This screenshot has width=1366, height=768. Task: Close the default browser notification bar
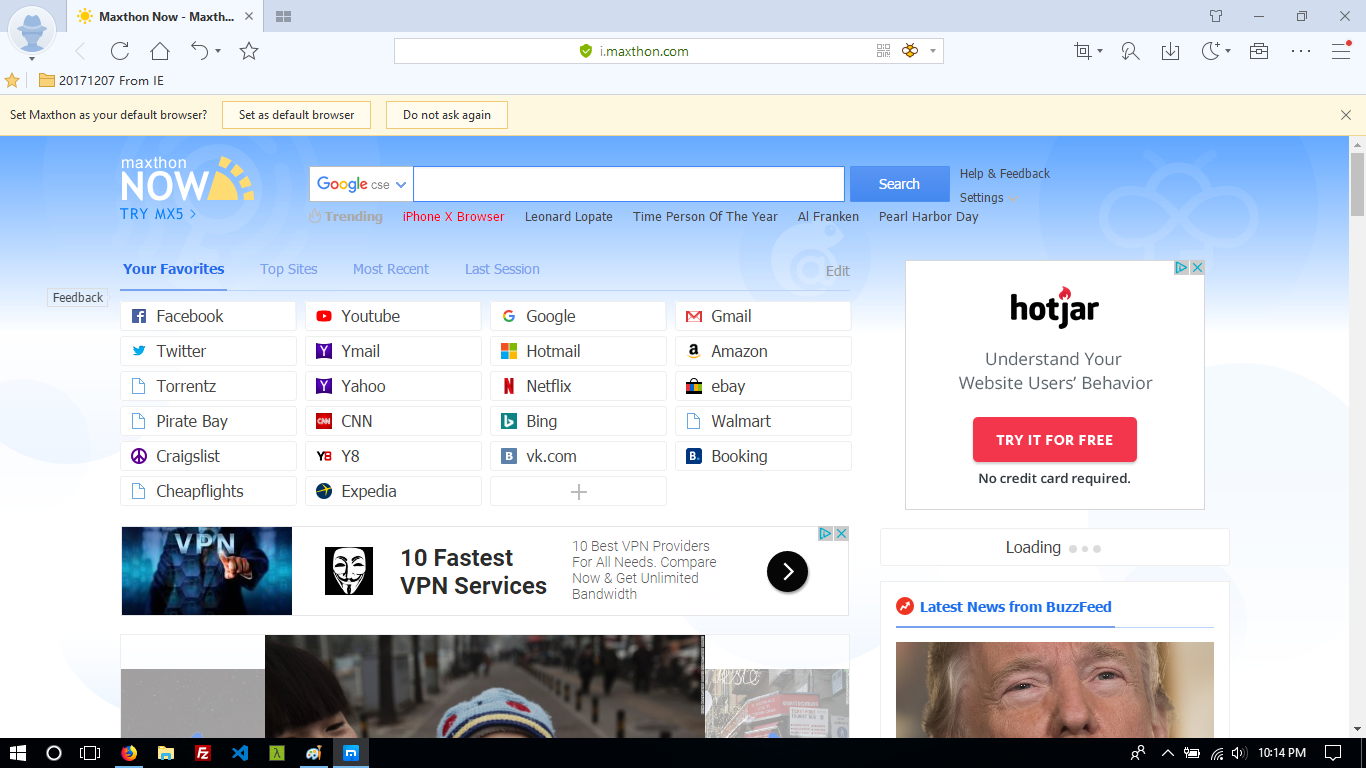1346,115
